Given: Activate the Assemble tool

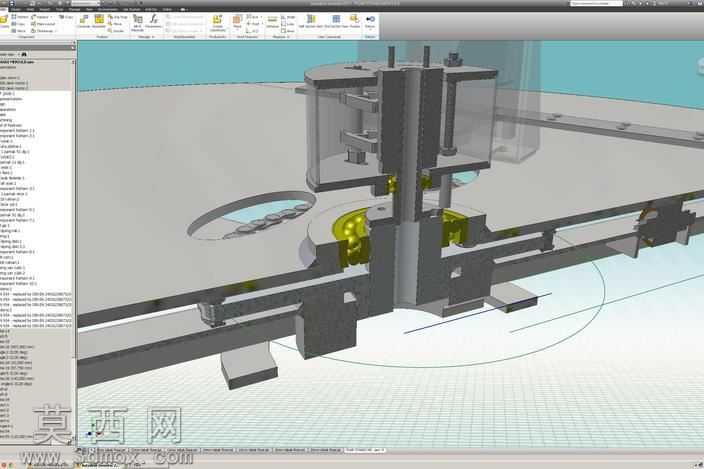Looking at the screenshot, I should 99,21.
